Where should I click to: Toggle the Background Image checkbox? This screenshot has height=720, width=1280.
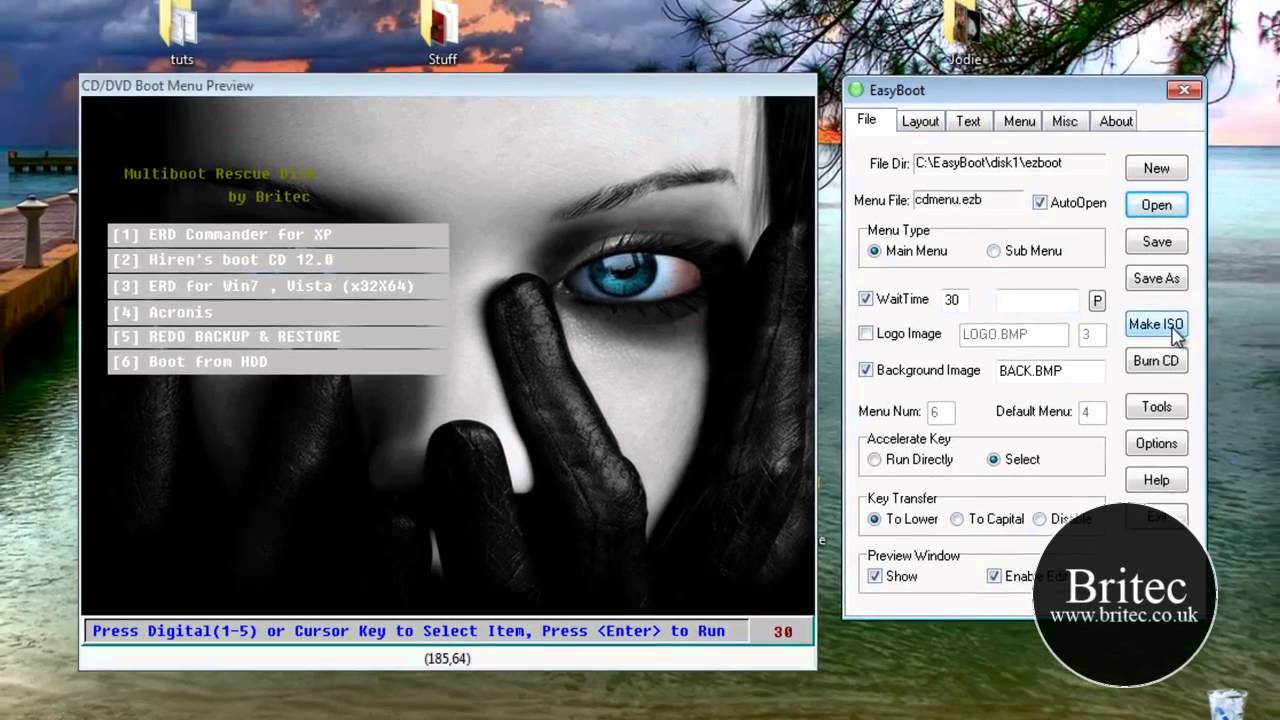tap(866, 370)
